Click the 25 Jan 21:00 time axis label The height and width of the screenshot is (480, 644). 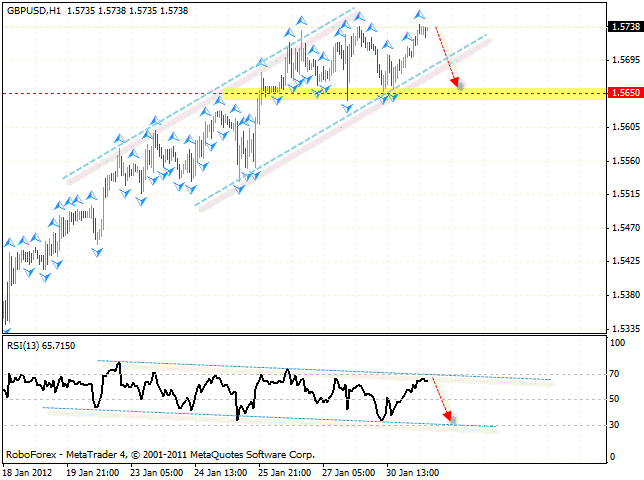click(284, 473)
